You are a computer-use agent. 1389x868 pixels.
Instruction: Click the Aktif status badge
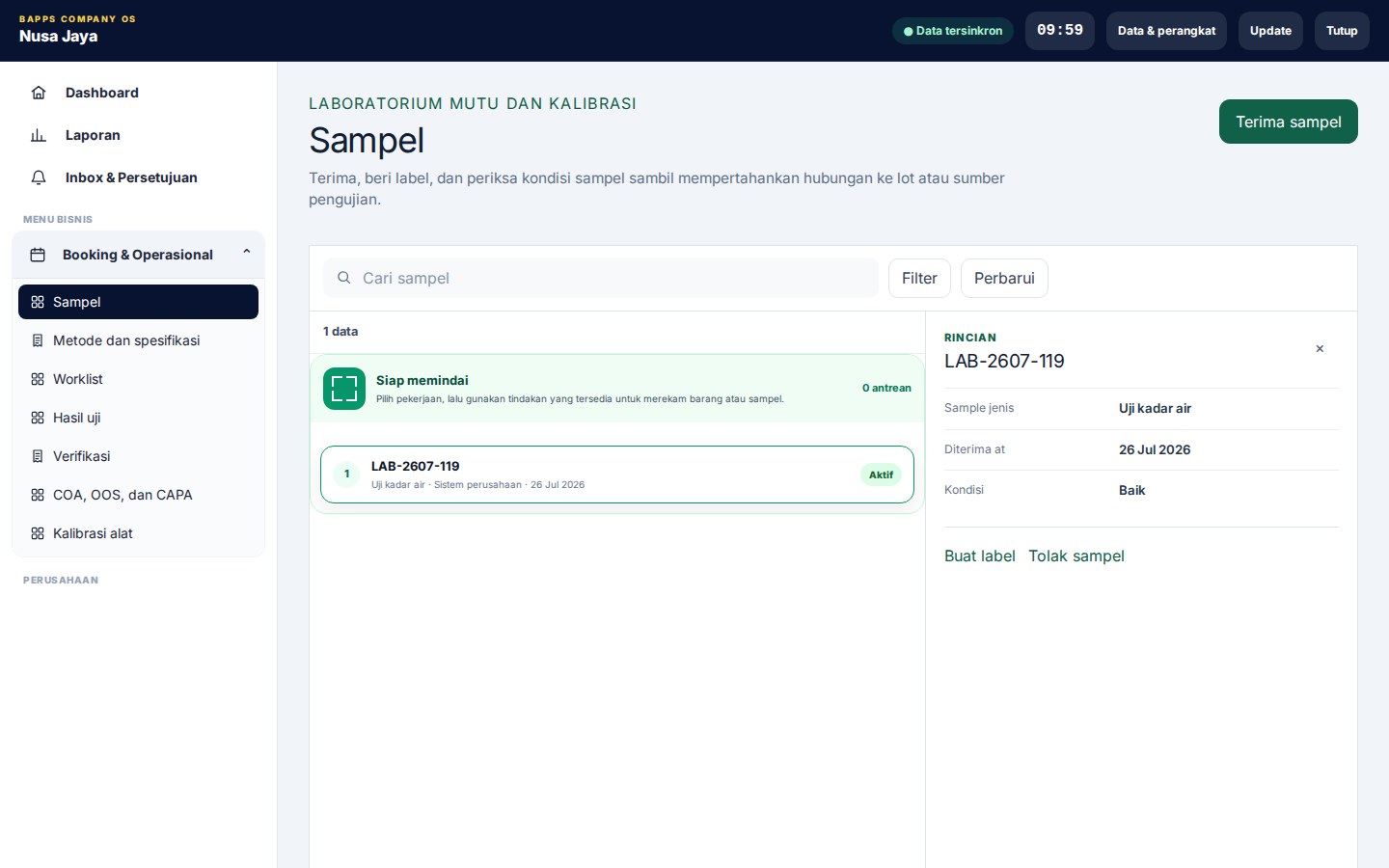[881, 475]
